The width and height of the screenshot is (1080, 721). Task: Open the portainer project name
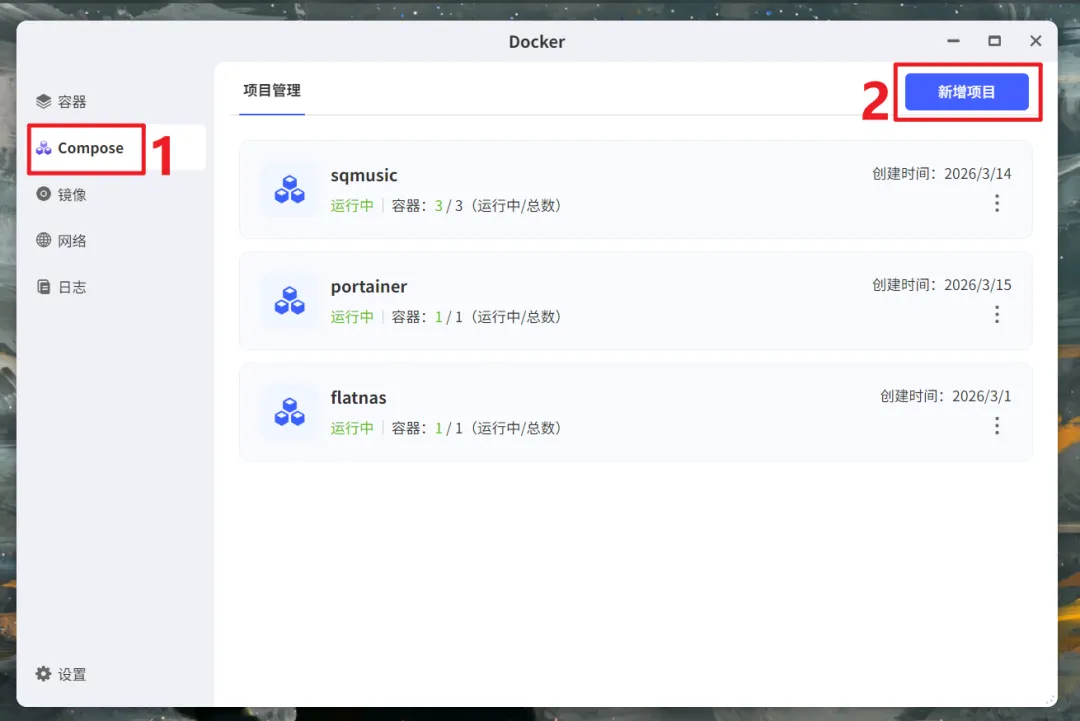click(x=368, y=286)
